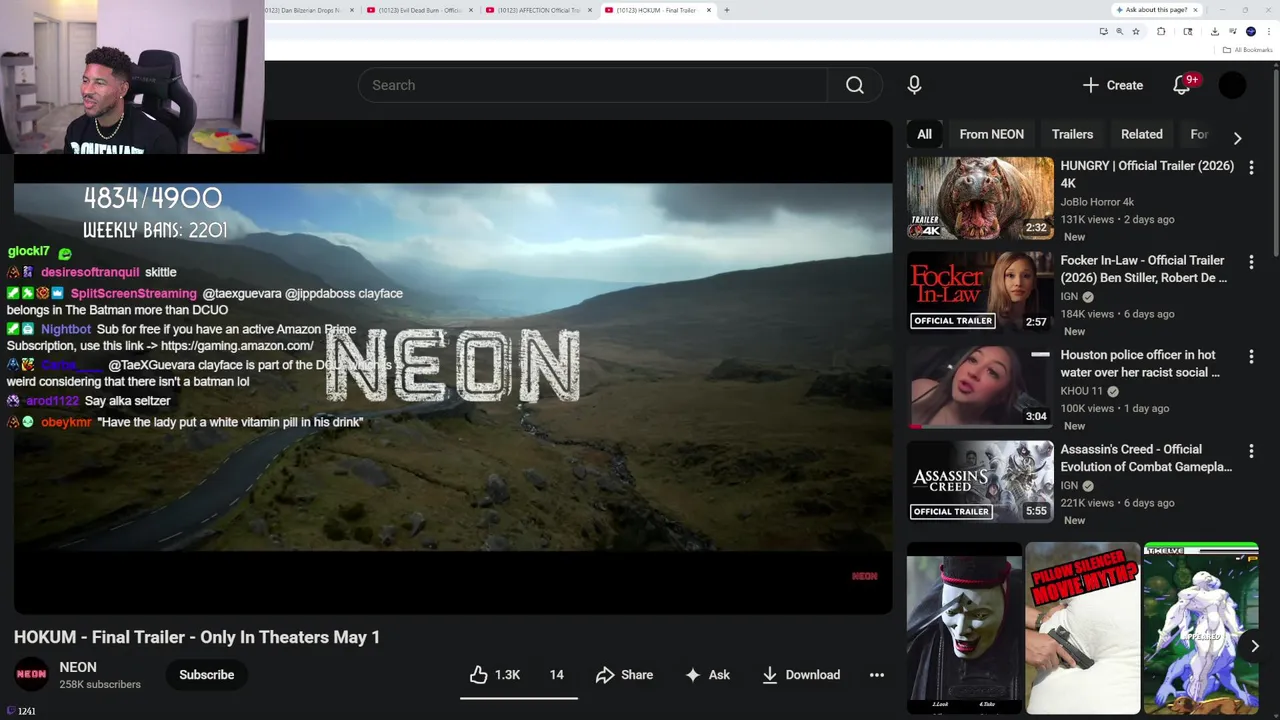Open the Install app icon in address bar
The width and height of the screenshot is (1280, 720).
(1103, 31)
